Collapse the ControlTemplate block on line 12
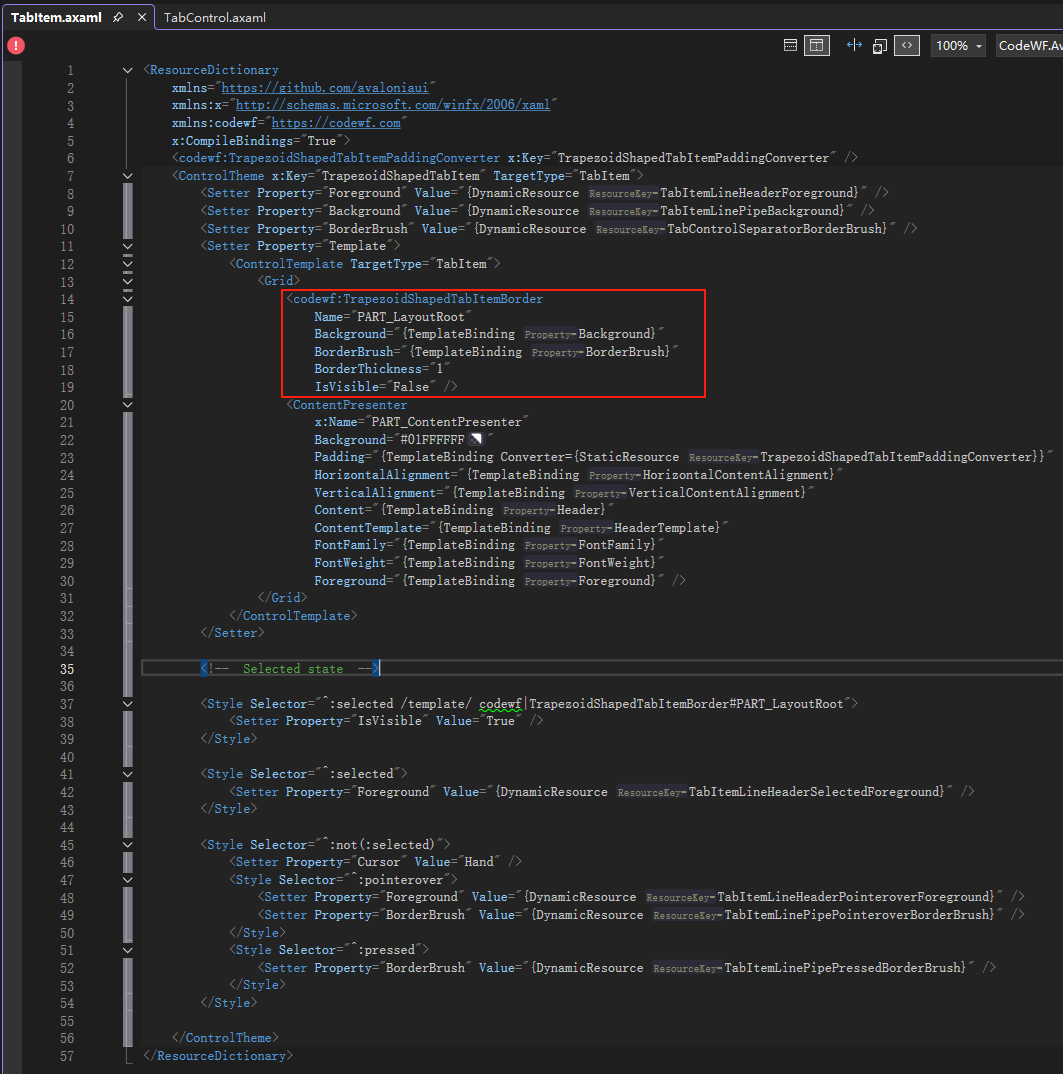The width and height of the screenshot is (1063, 1074). pos(127,264)
